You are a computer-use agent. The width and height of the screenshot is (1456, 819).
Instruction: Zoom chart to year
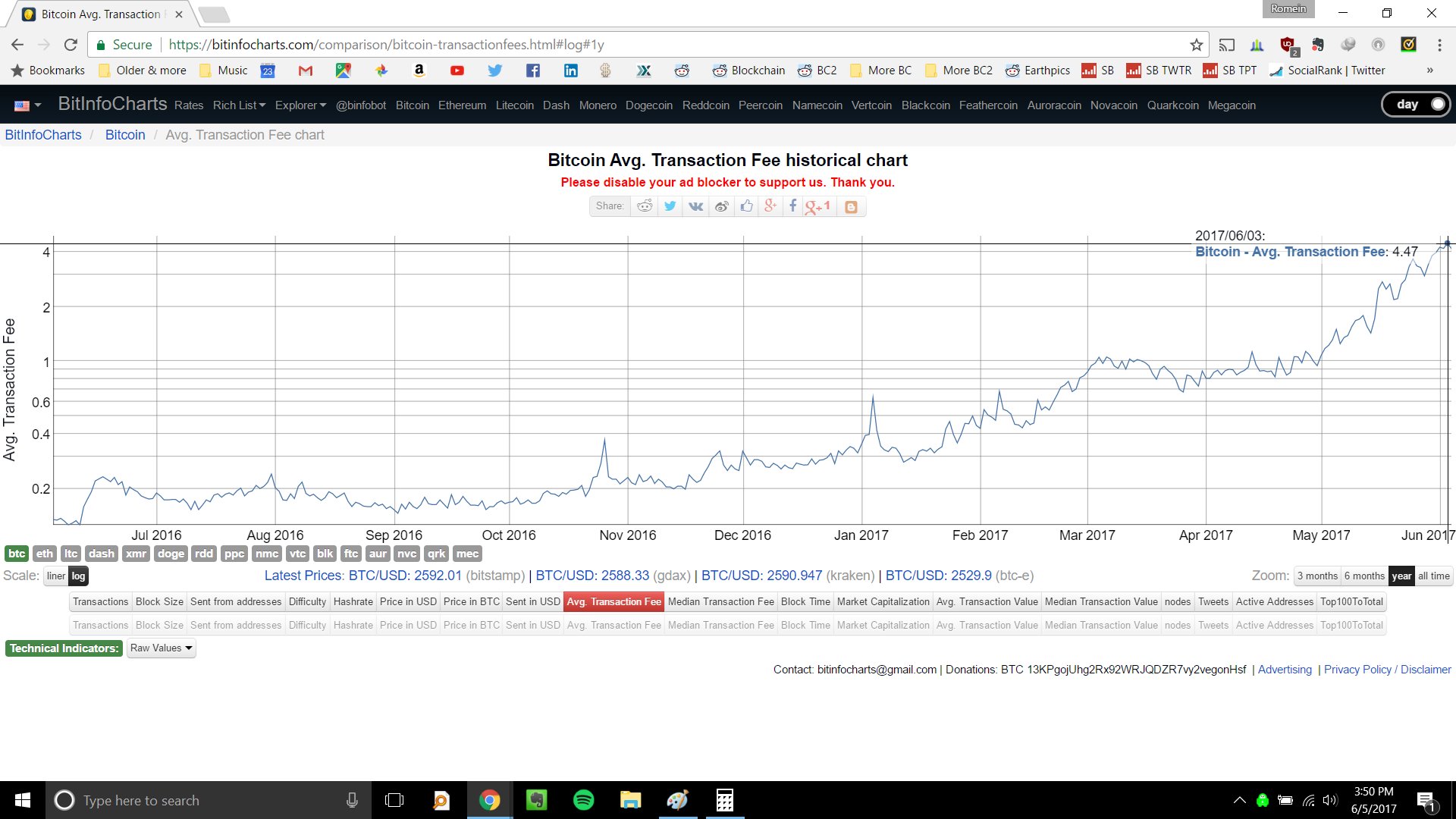(1401, 576)
